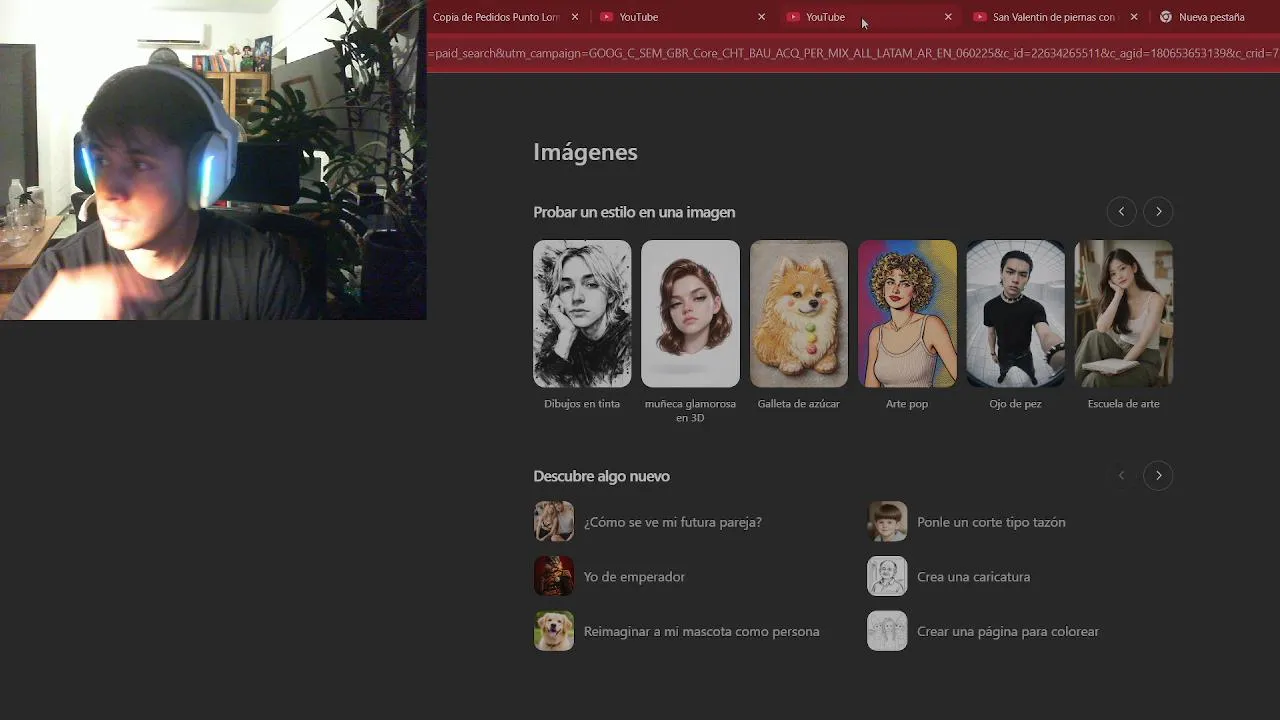Click the Arte pop label
The height and width of the screenshot is (720, 1280).
907,404
